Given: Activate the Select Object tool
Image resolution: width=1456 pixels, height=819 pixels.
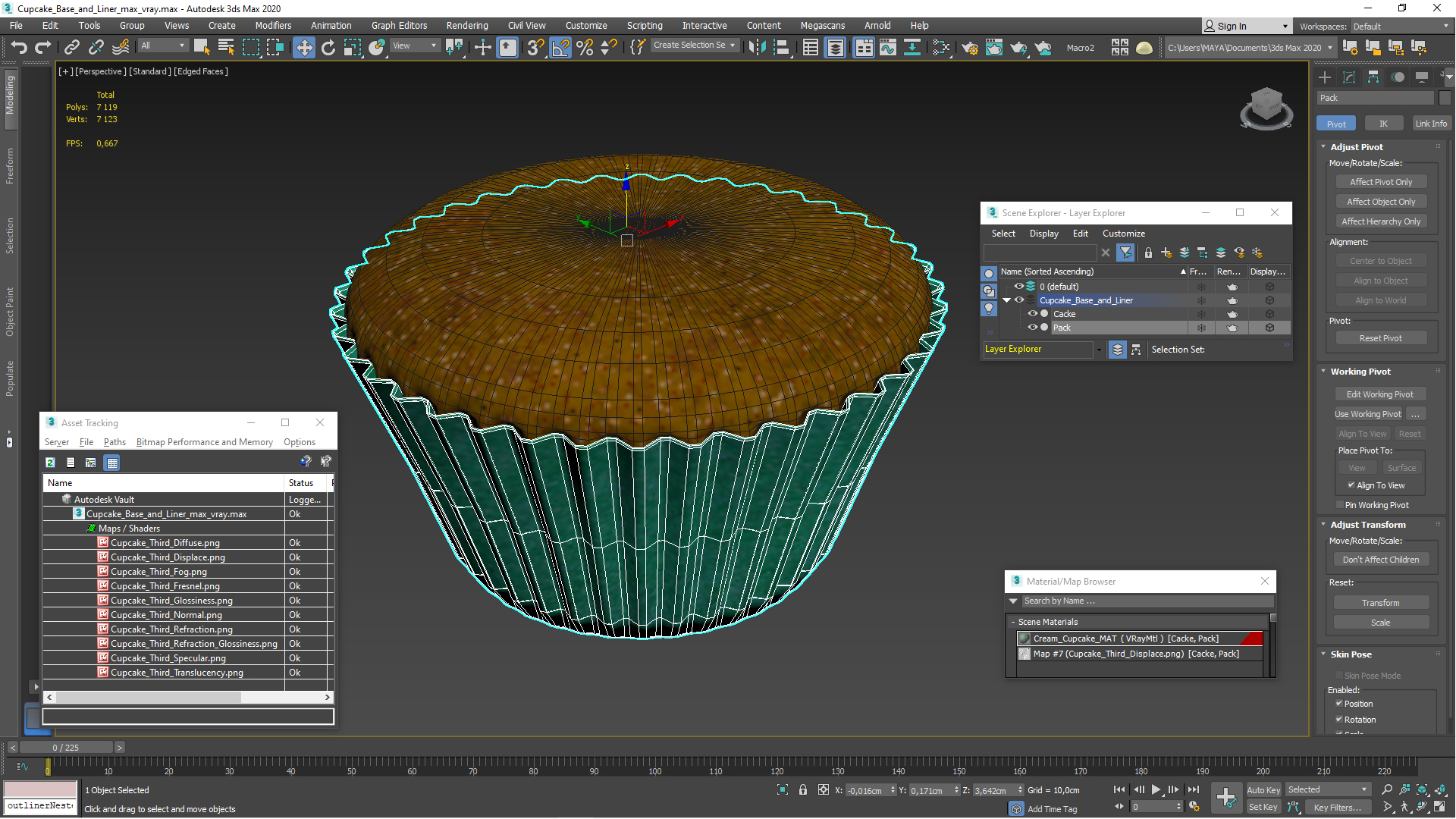Looking at the screenshot, I should tap(201, 48).
